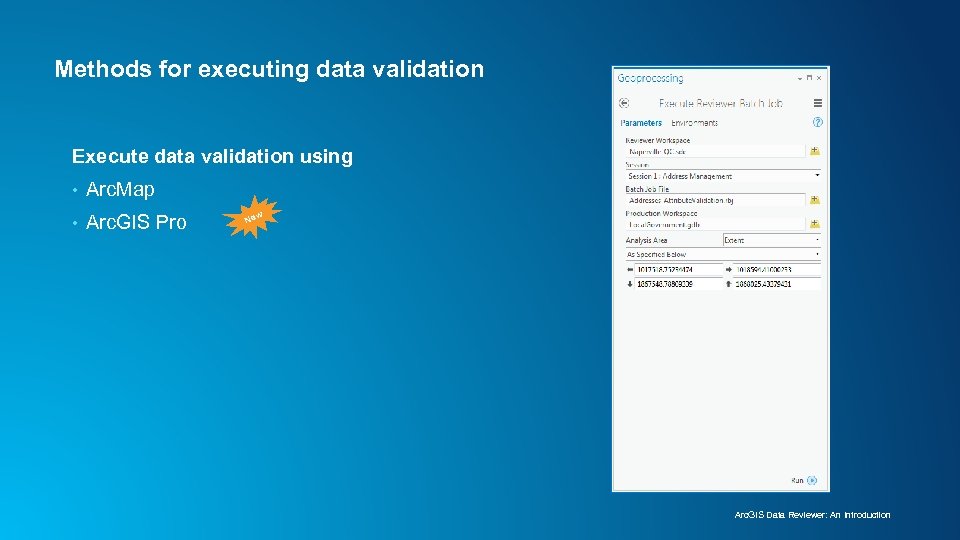
Task: Open the Geoprocessing pane hamburger menu
Action: click(817, 103)
